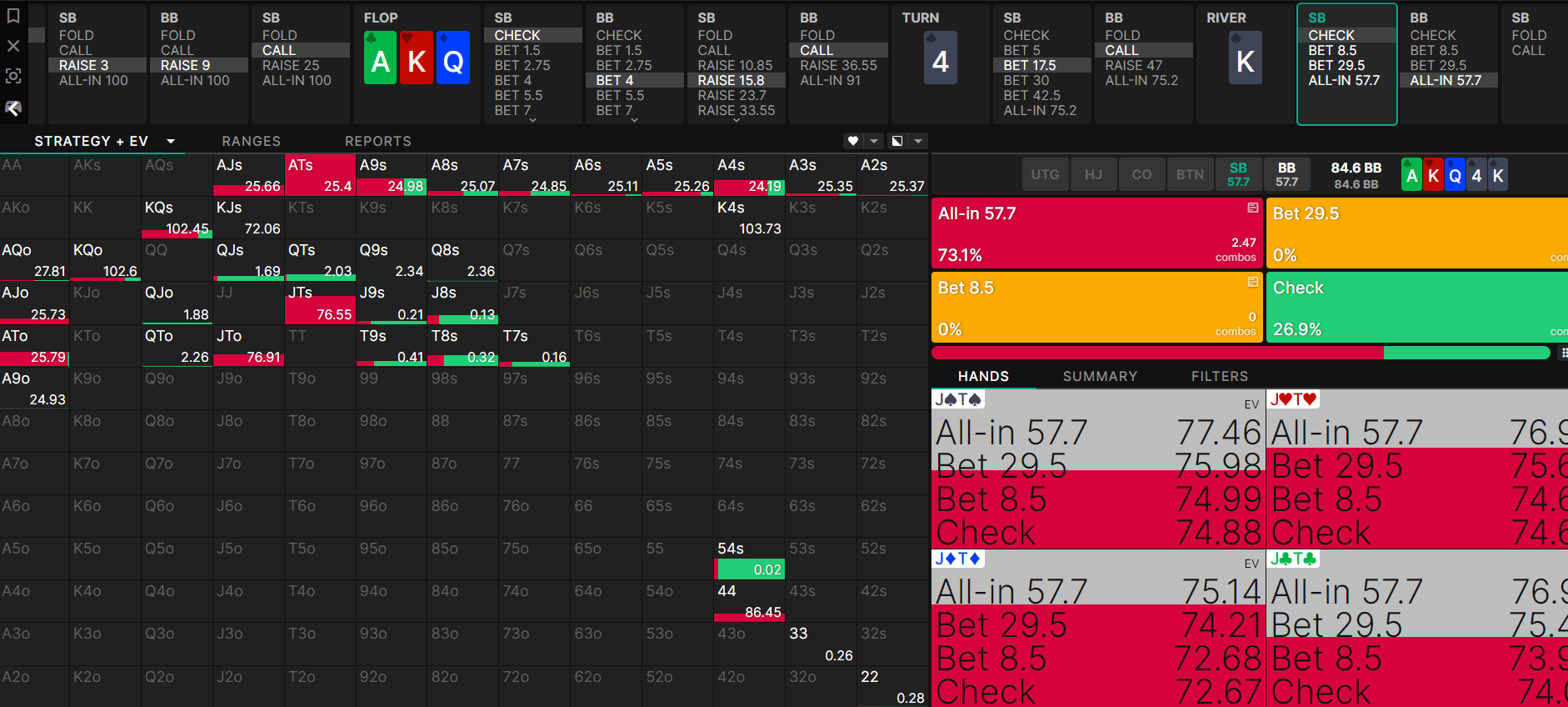Image resolution: width=1568 pixels, height=707 pixels.
Task: Open notes icon on Bet 8.5 box
Action: [x=1252, y=282]
